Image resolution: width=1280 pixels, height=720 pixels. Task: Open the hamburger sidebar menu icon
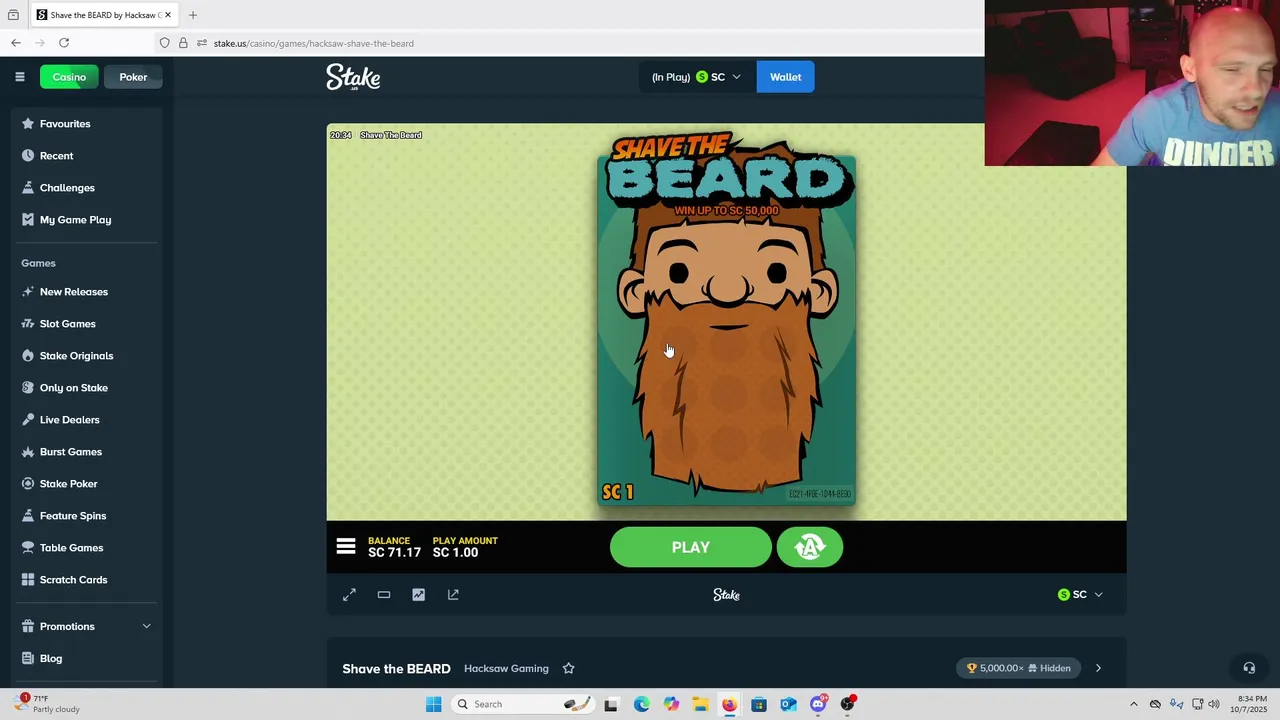tap(19, 77)
